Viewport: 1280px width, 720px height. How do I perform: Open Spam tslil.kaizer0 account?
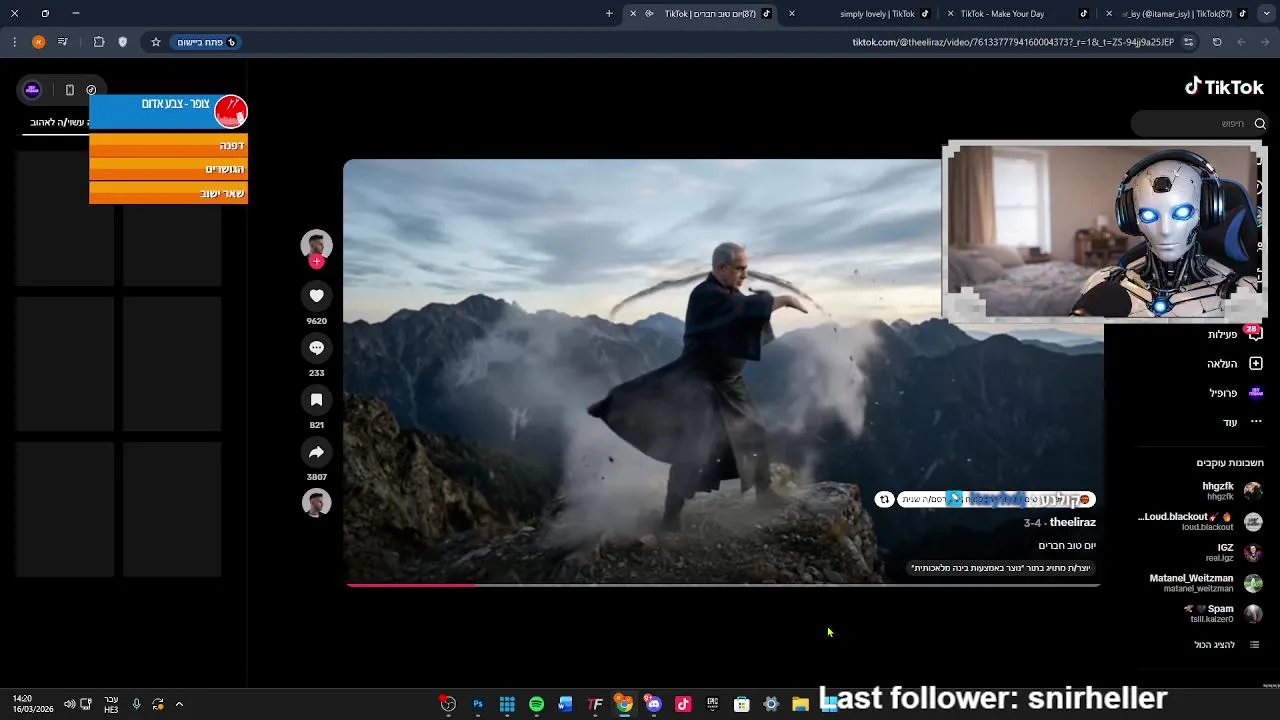pyautogui.click(x=1224, y=613)
